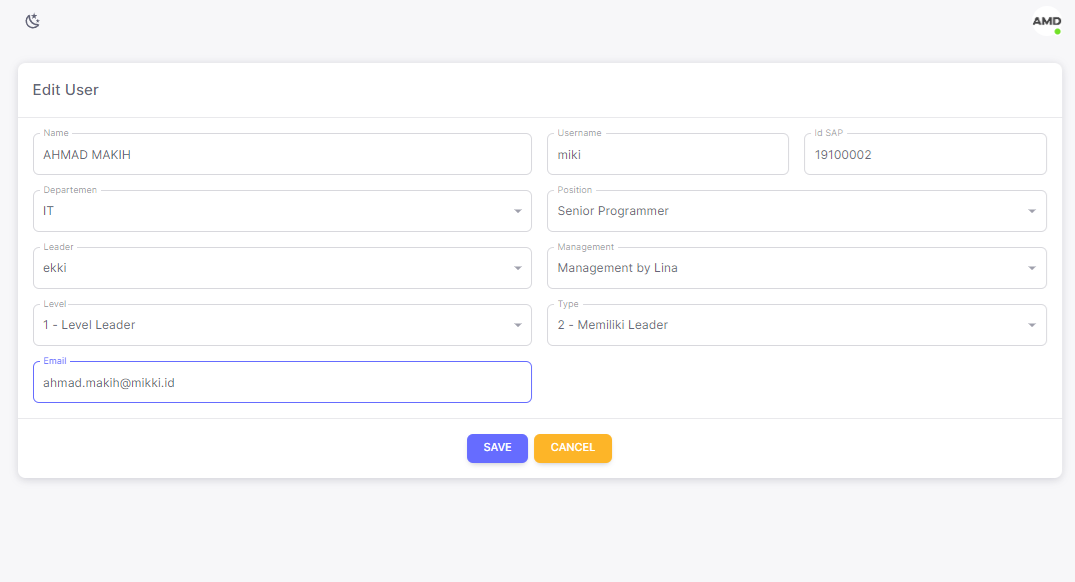This screenshot has width=1075, height=582.
Task: Click the caret arrow in the Departemen field
Action: point(517,211)
